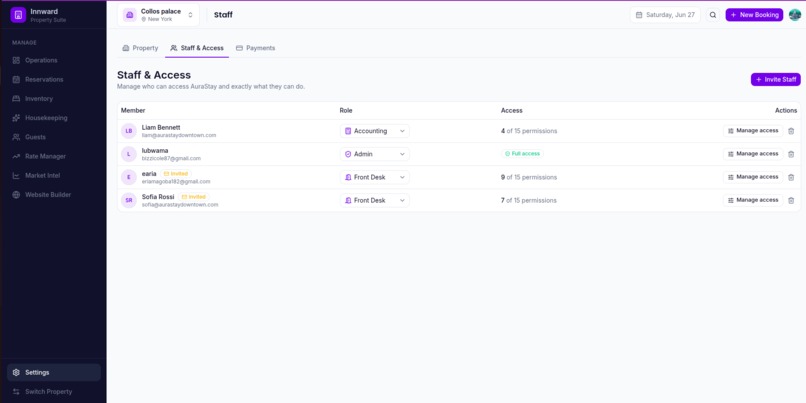
Task: Click '9 of 15 permissions' text
Action: (x=529, y=177)
